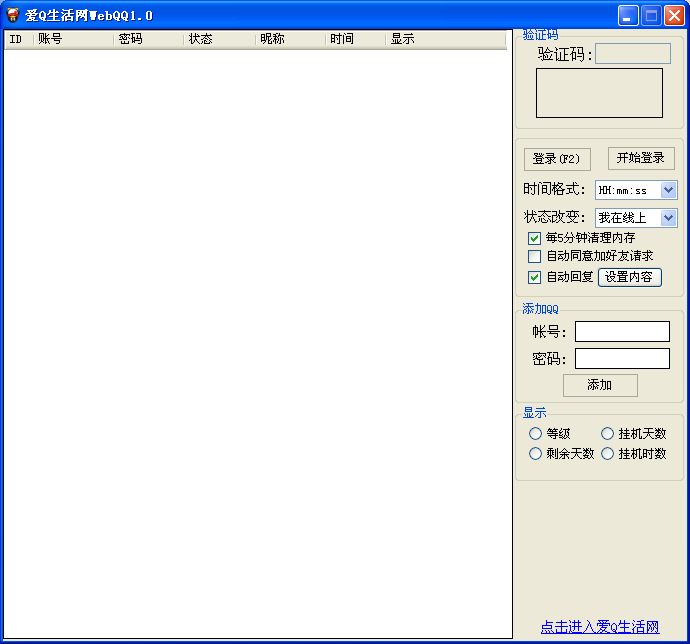This screenshot has width=690, height=644.
Task: Select the 剩余天数 radio button
Action: coord(536,454)
